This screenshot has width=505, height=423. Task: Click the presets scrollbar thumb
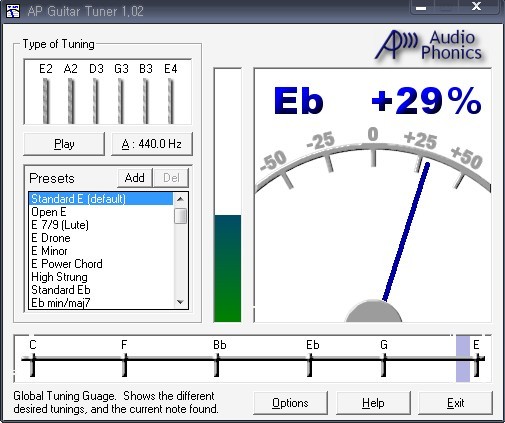(x=180, y=216)
